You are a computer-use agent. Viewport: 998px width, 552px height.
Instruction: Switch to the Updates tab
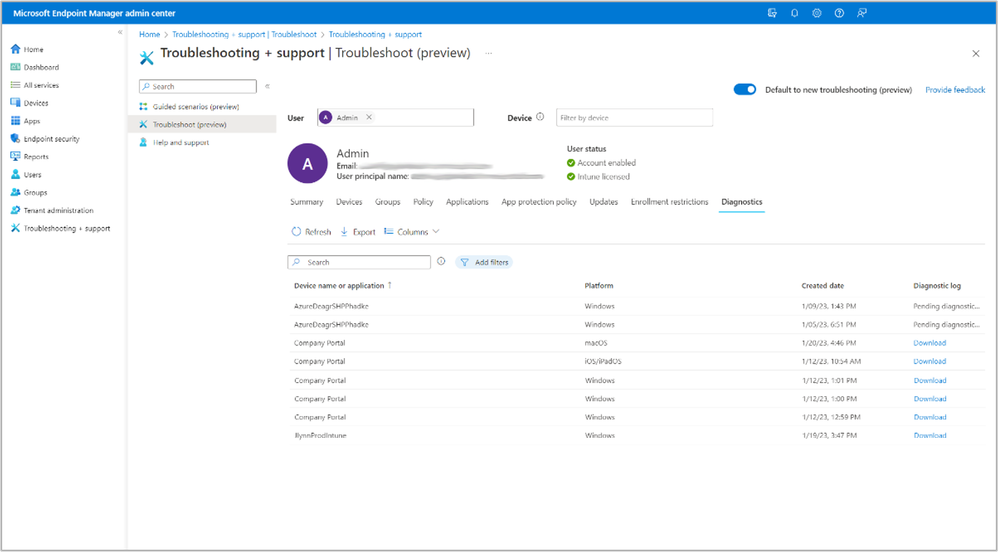(603, 202)
